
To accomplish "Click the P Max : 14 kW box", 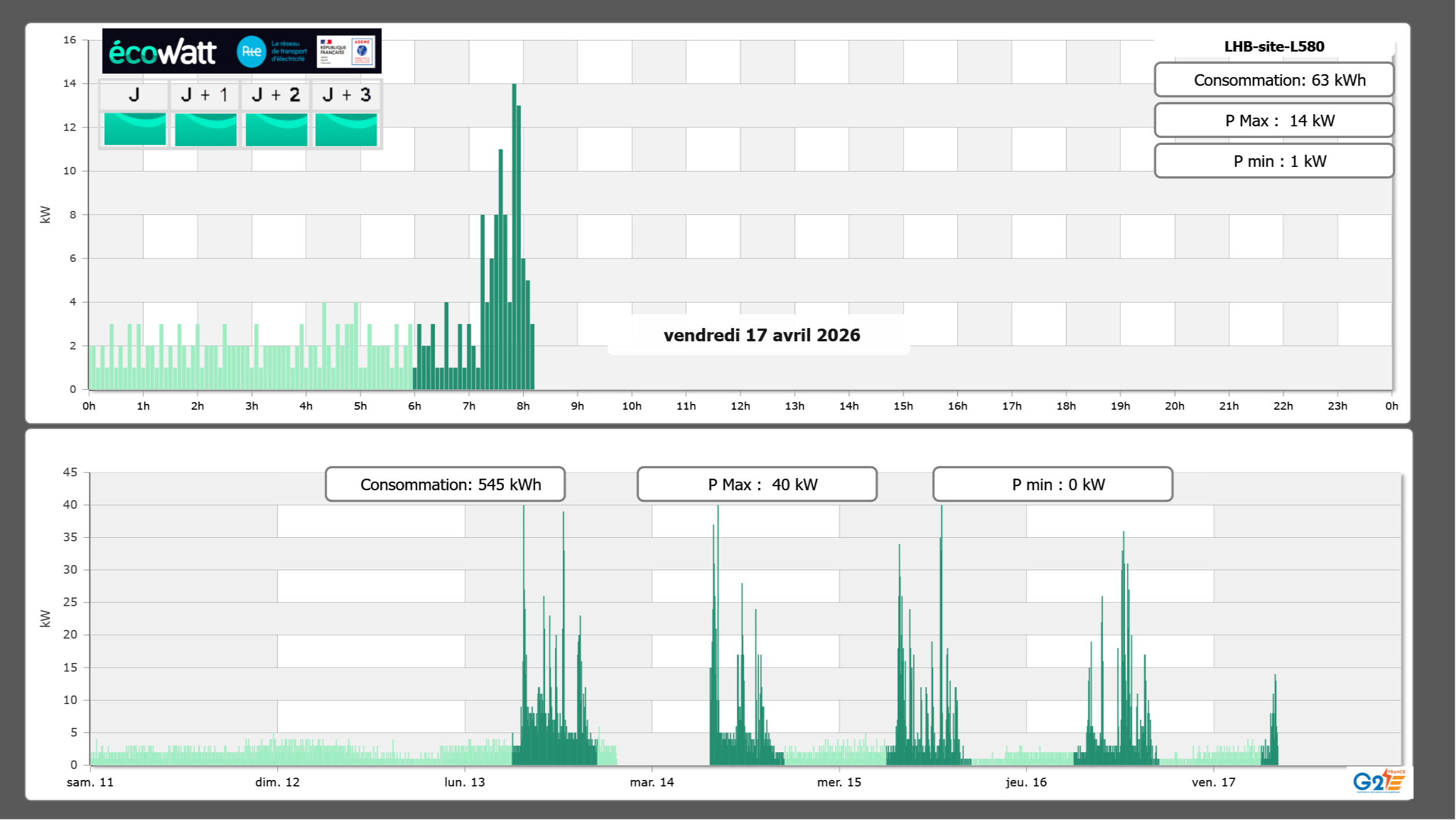I will click(1274, 121).
